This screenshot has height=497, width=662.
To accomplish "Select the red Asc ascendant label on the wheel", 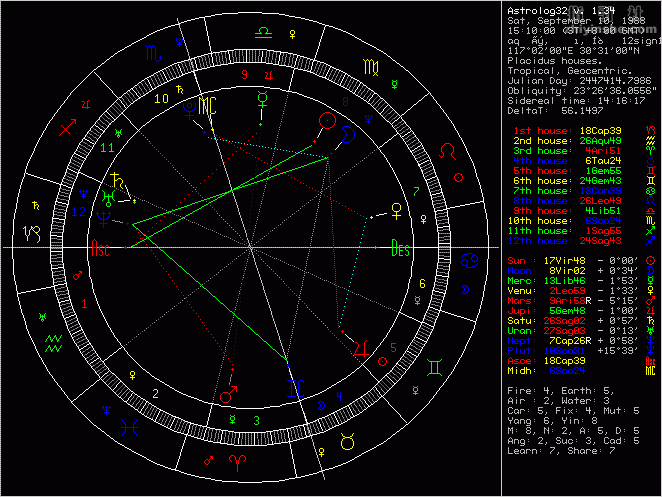I will [101, 247].
